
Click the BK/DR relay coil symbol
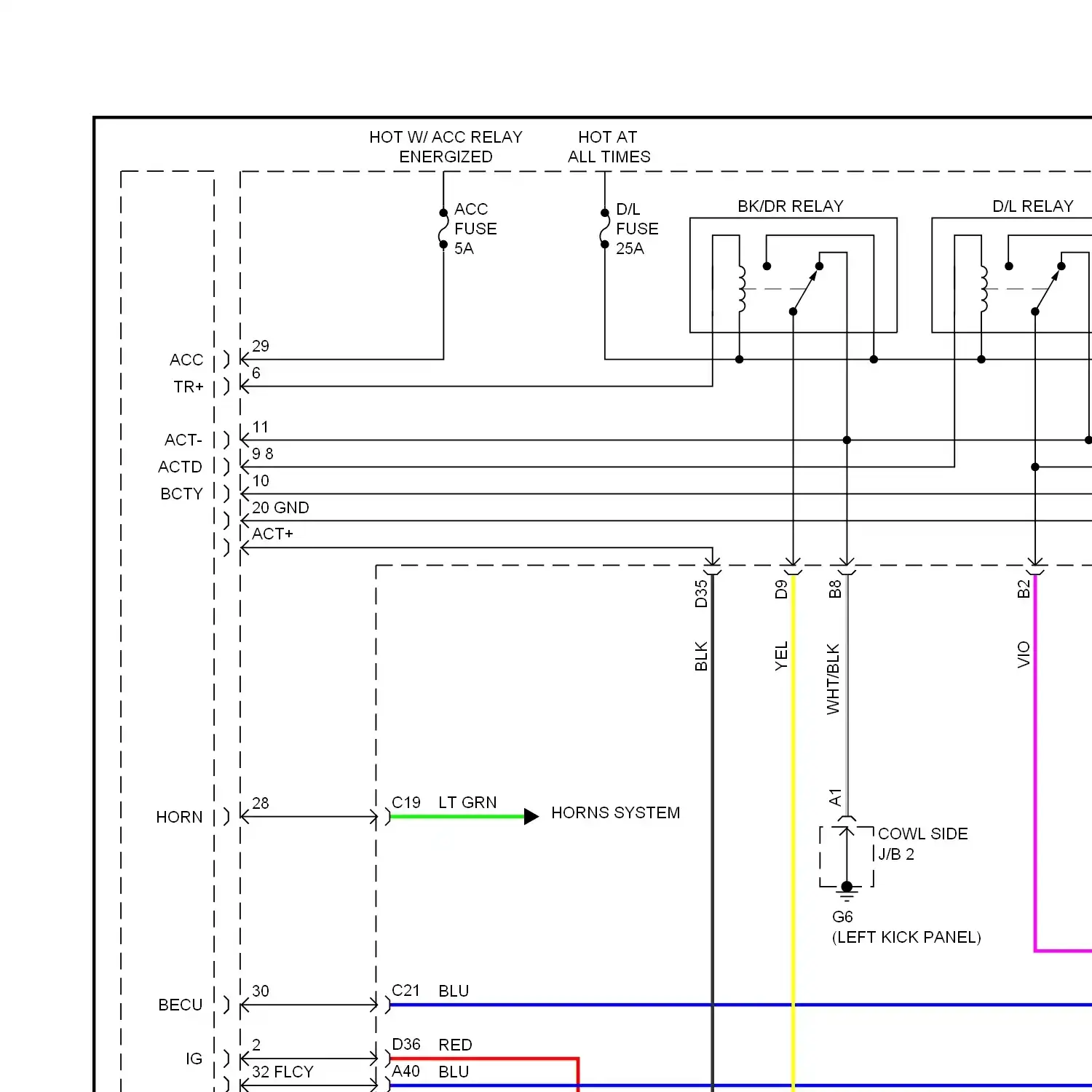[x=741, y=289]
